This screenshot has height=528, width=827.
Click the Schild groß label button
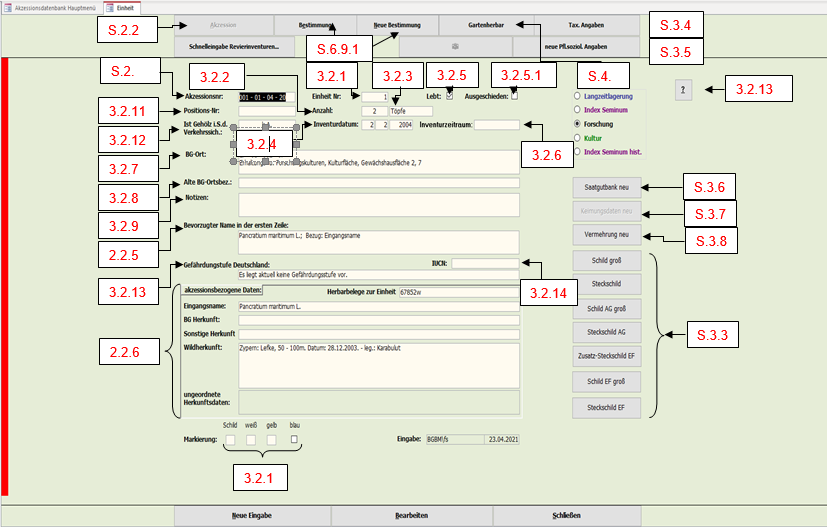(605, 260)
